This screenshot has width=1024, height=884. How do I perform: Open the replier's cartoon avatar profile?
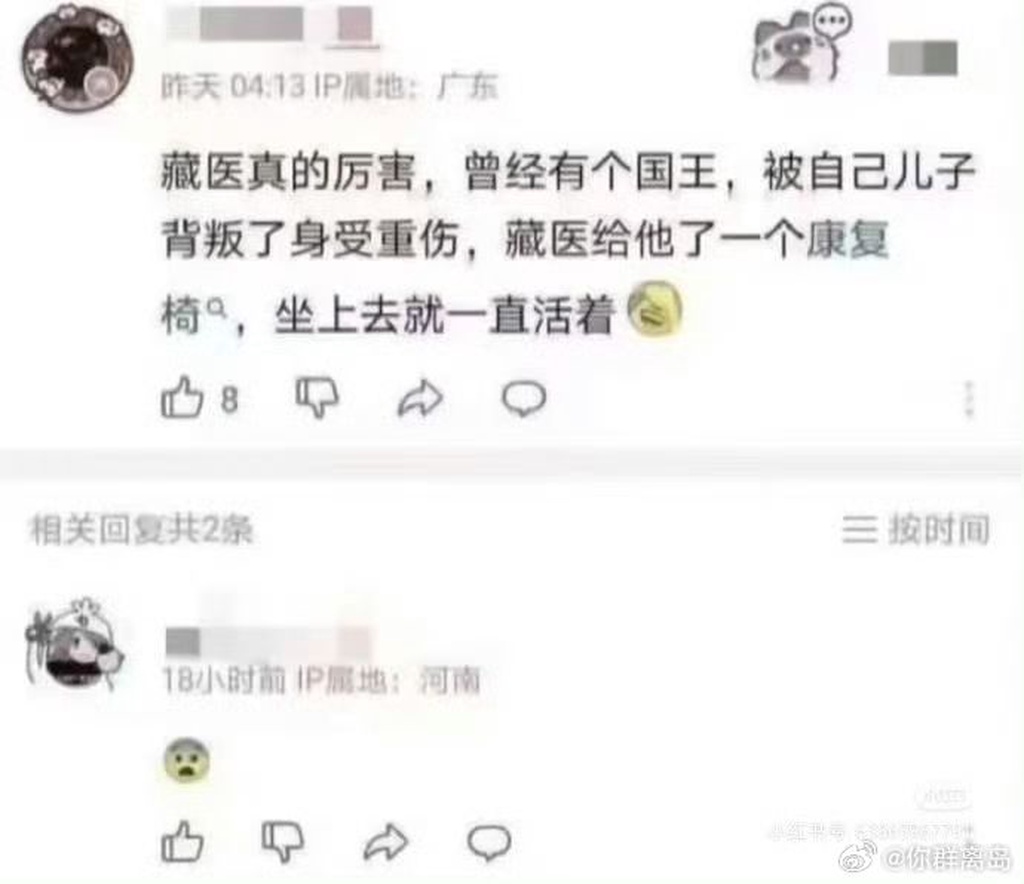point(74,645)
